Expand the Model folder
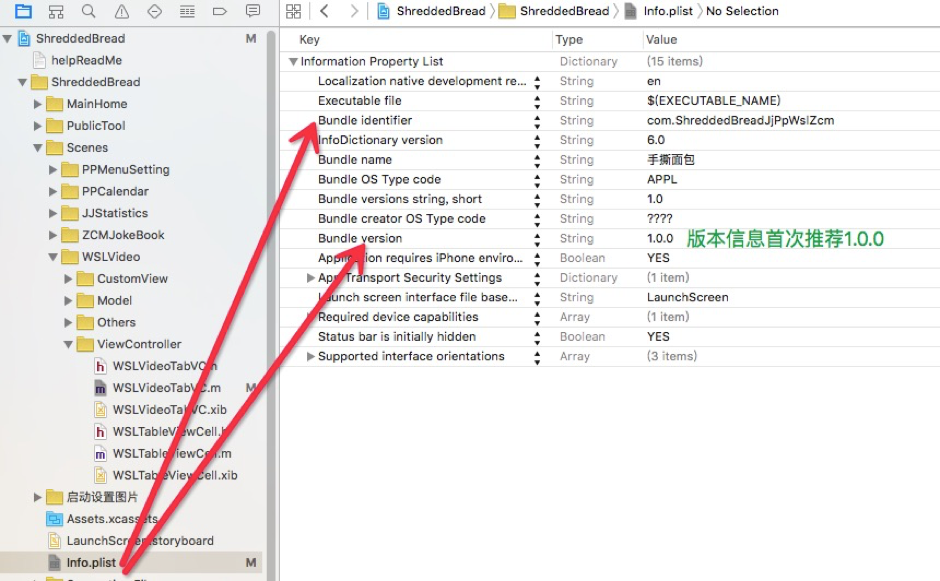The image size is (940, 581). (68, 300)
